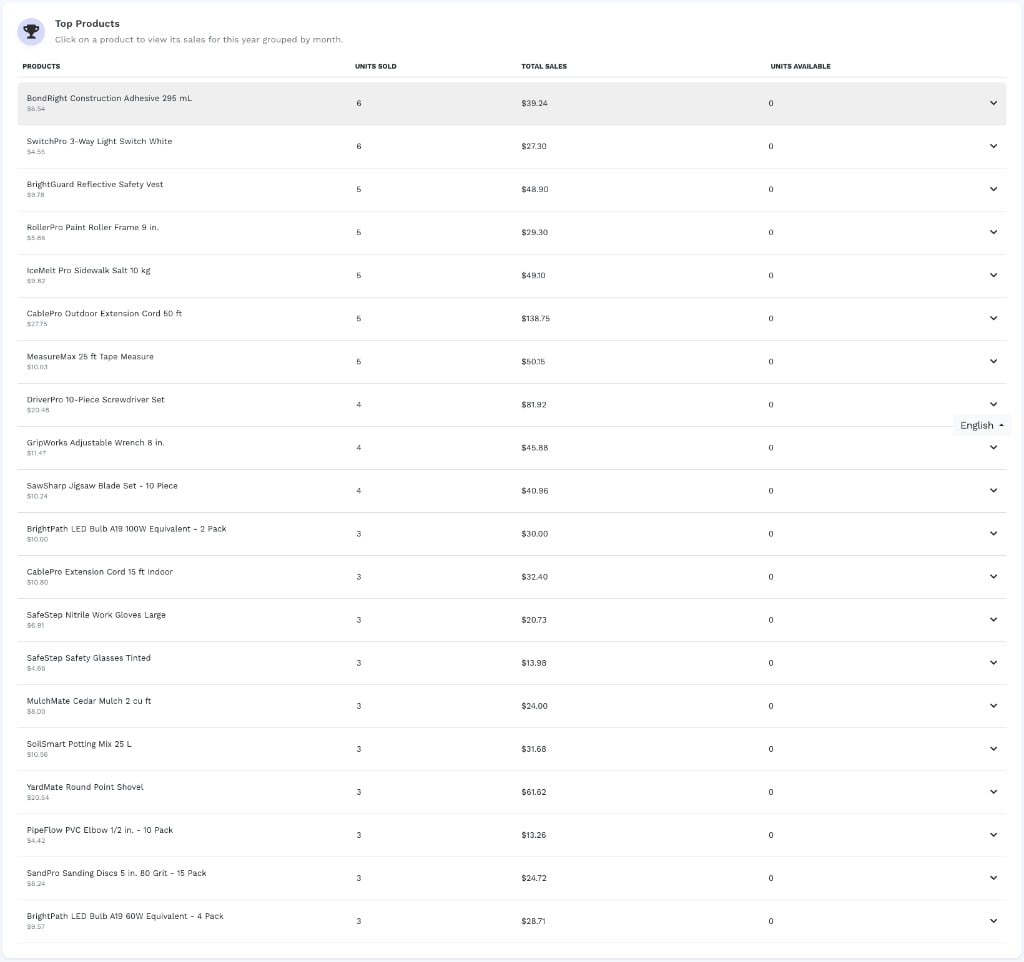Image resolution: width=1024 pixels, height=962 pixels.
Task: Open SafeStep Nitrile Work Gloves Large row
Action: pos(511,620)
